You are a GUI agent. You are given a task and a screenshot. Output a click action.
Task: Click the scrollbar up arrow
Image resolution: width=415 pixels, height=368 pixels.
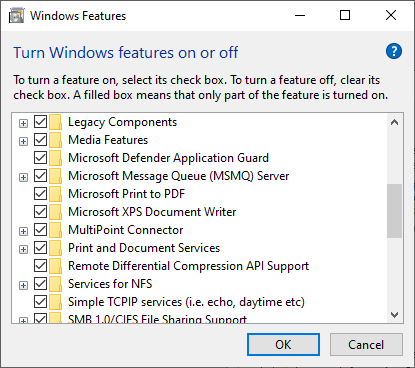click(x=395, y=122)
